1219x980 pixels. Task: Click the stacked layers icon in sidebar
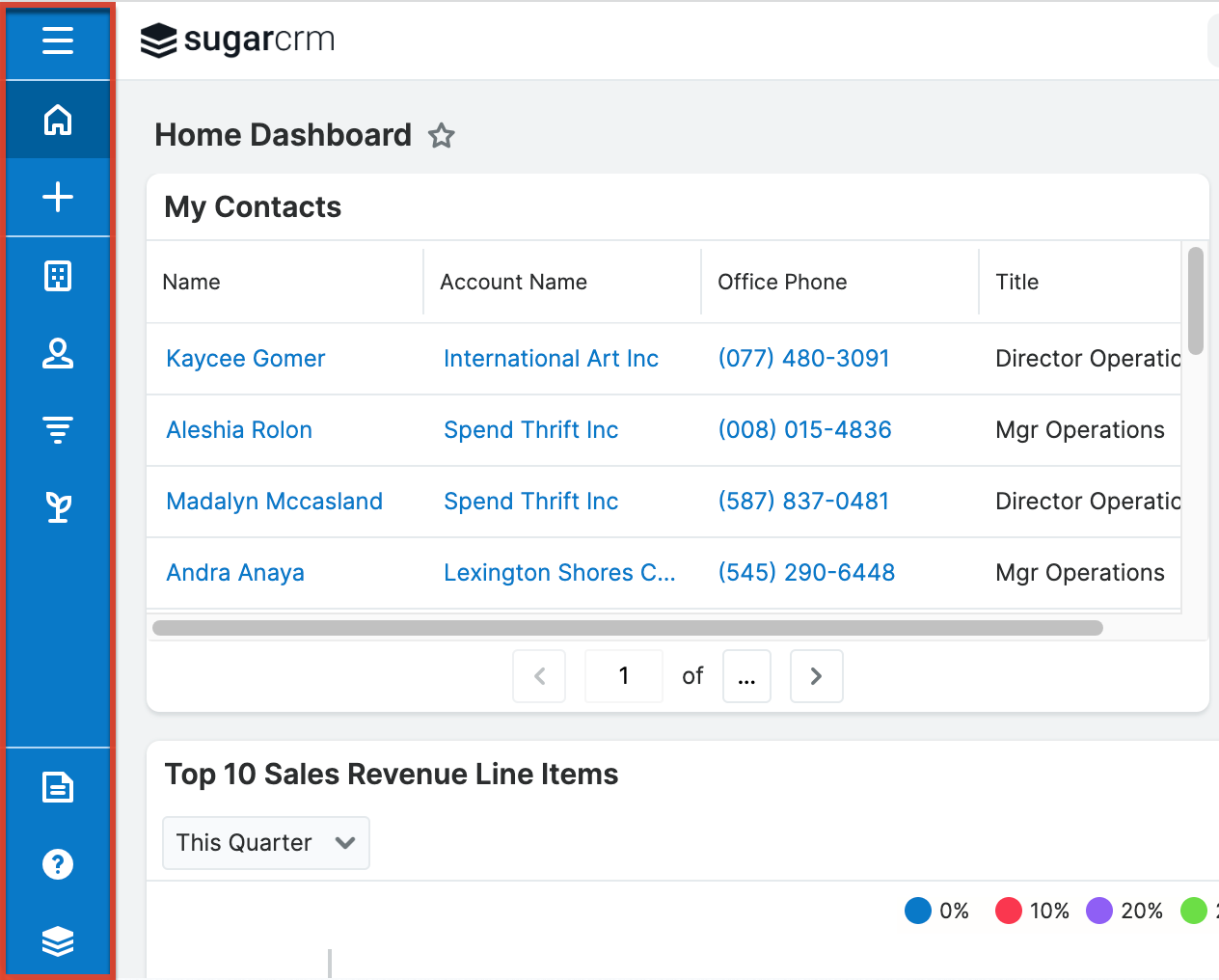[58, 940]
